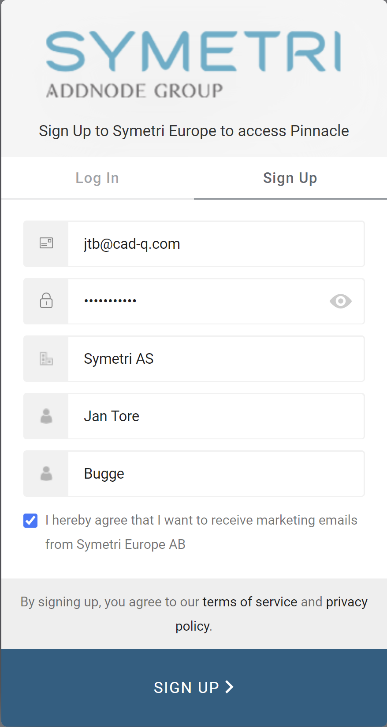Open the privacy policy link
The width and height of the screenshot is (387, 727).
(271, 614)
